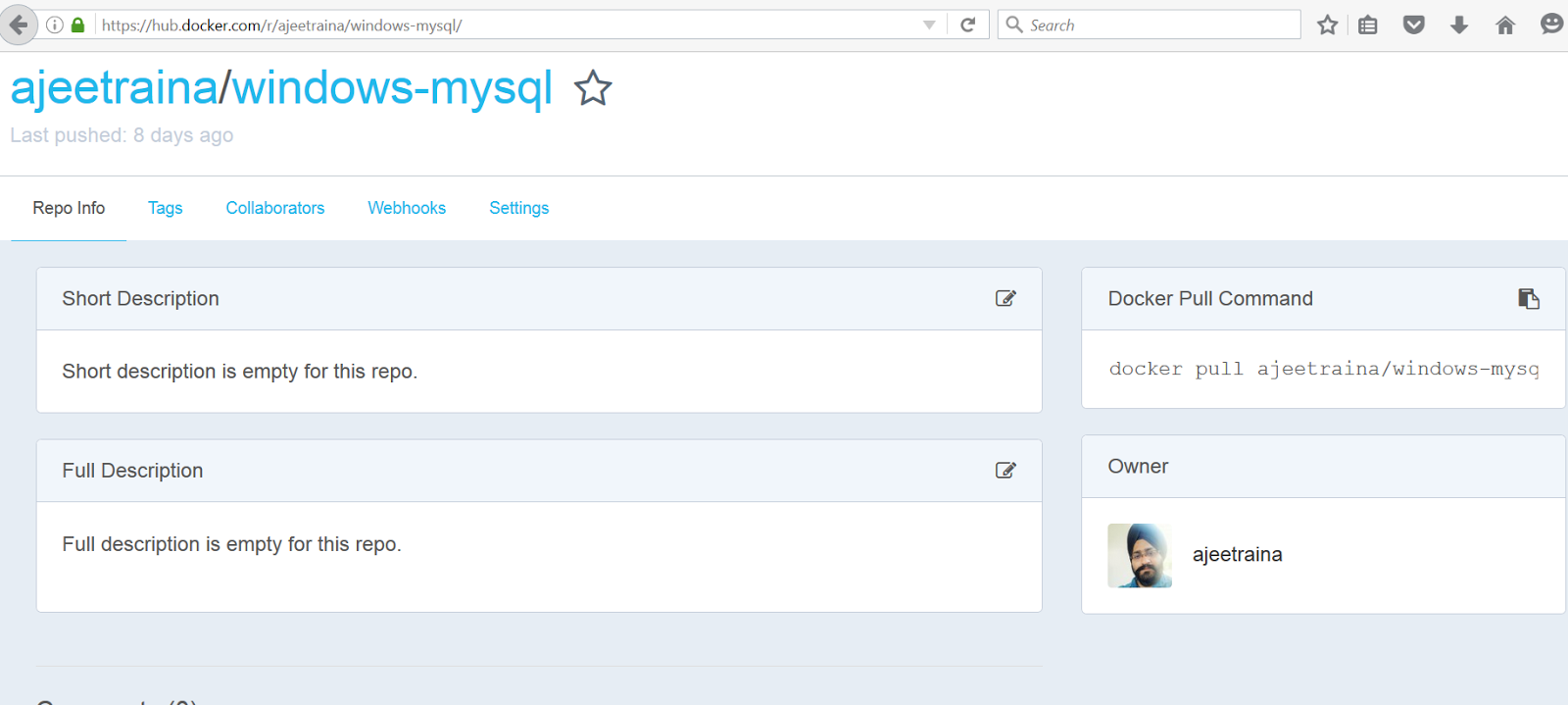Bookmark this page with the toolbar star

[x=1327, y=25]
